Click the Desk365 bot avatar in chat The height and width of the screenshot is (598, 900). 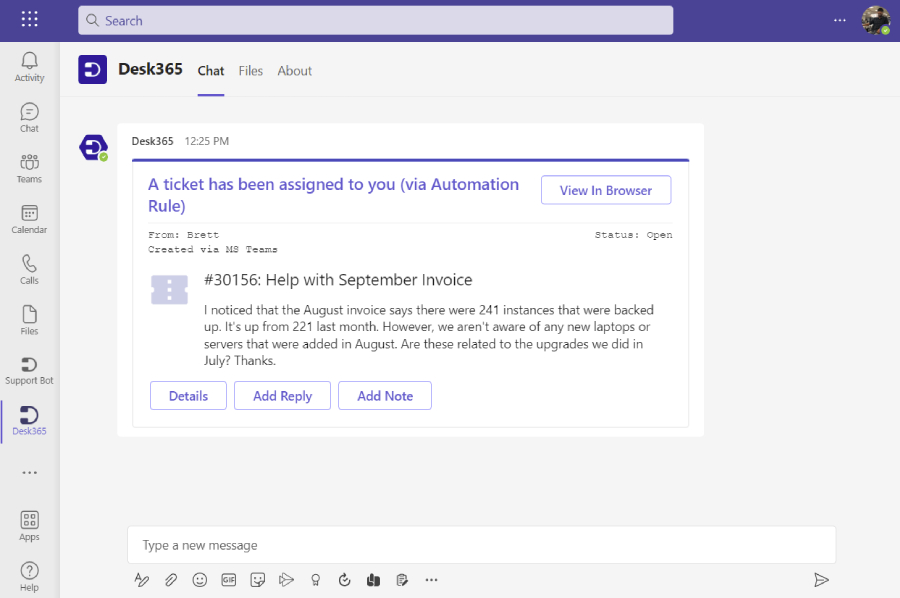(x=94, y=147)
